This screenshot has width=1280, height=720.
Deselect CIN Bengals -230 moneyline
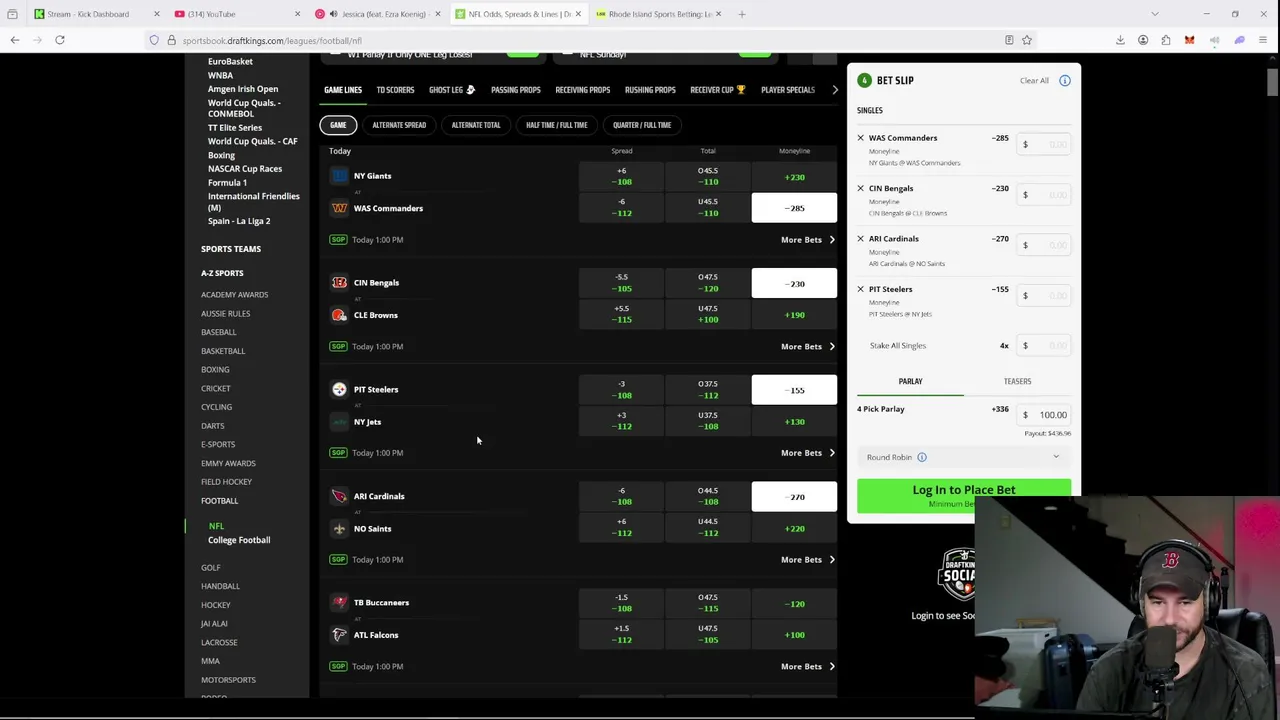point(794,284)
